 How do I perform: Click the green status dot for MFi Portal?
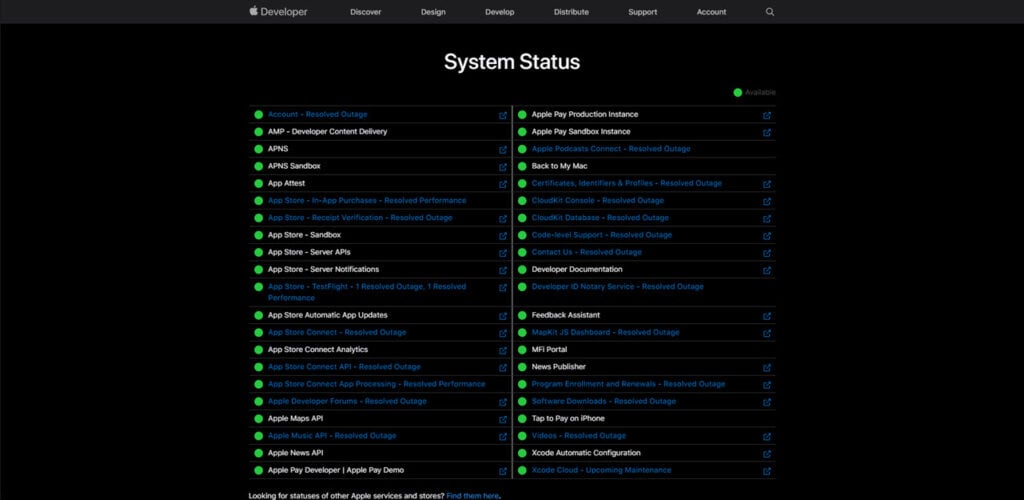(522, 350)
